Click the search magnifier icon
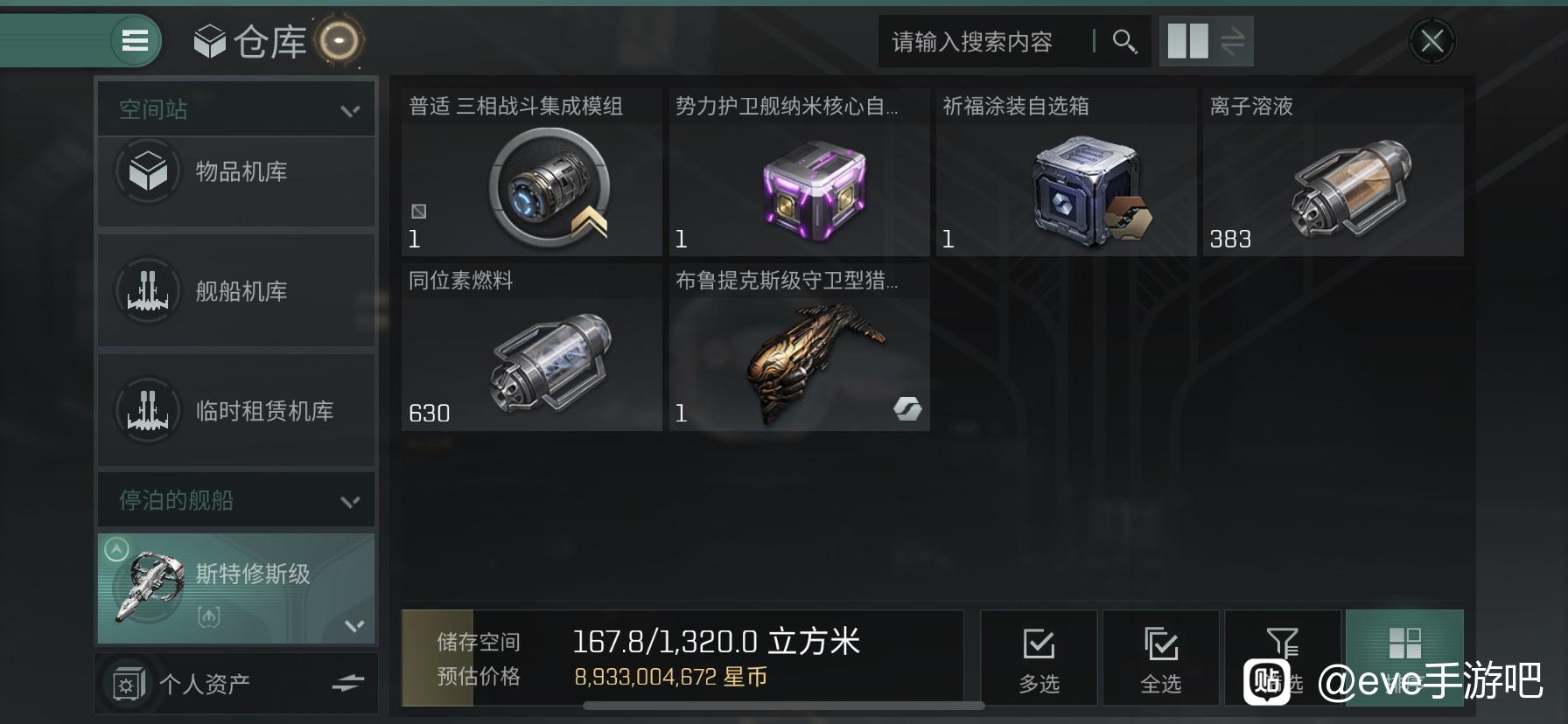This screenshot has height=724, width=1568. 1124,41
